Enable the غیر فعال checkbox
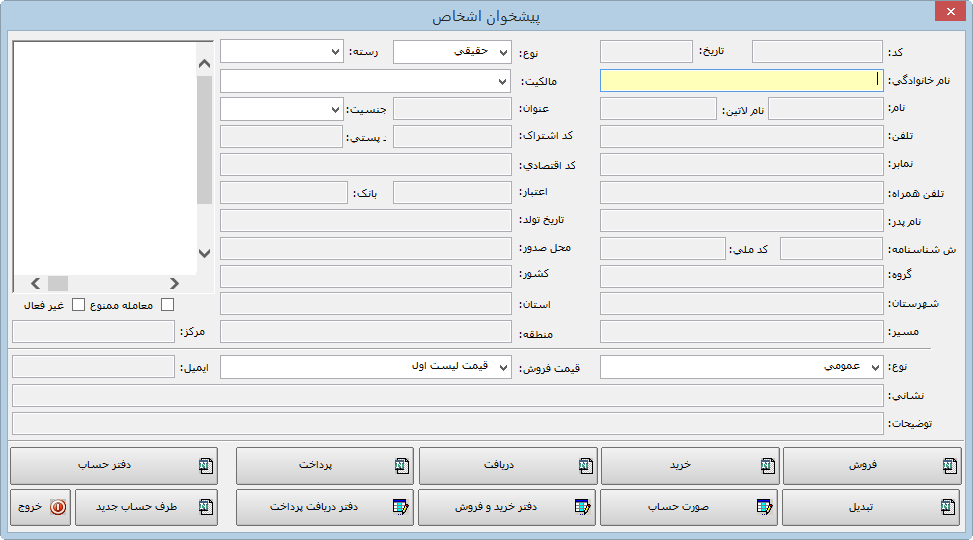 [x=78, y=304]
